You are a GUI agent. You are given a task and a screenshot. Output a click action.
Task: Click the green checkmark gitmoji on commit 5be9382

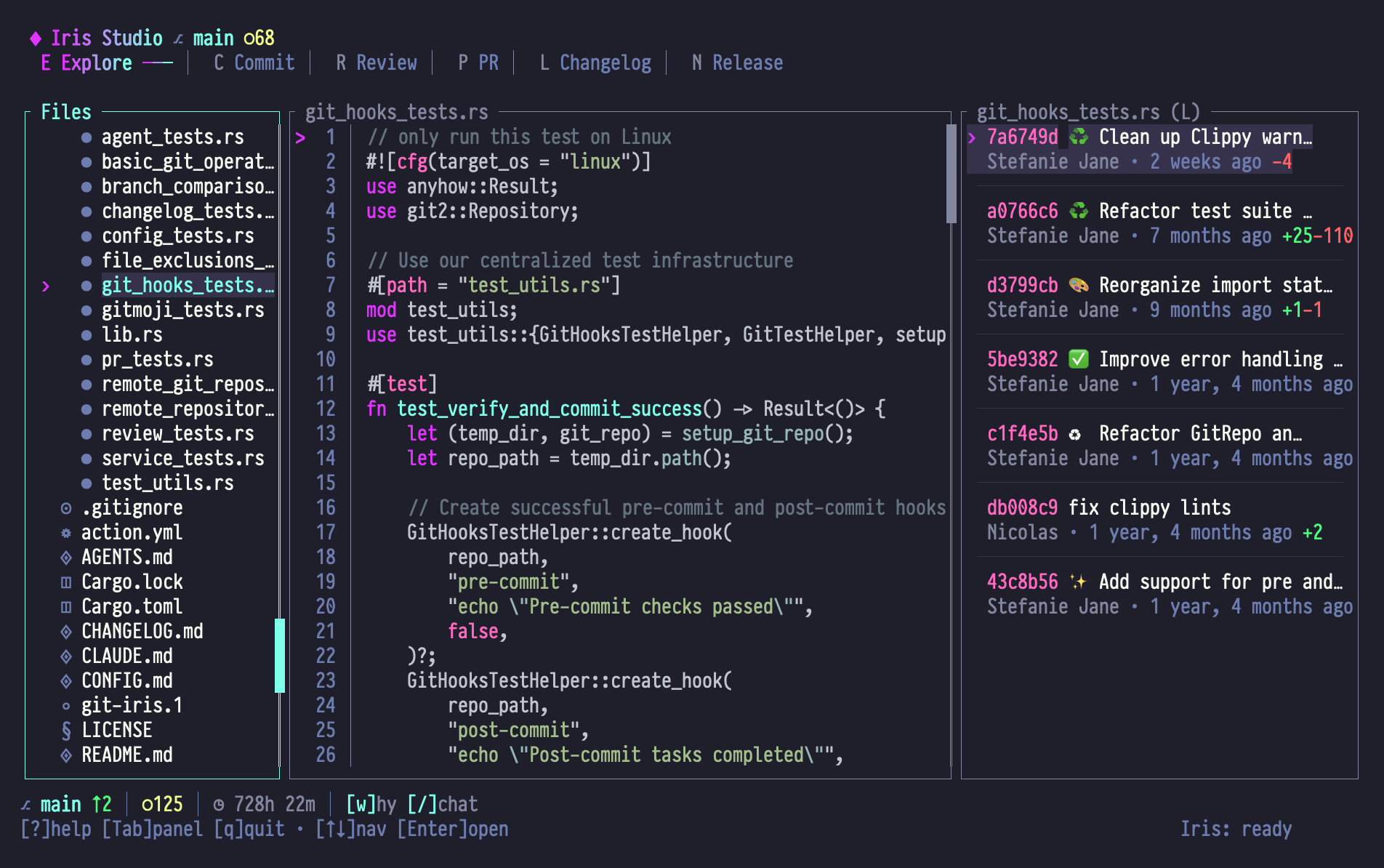click(1079, 359)
